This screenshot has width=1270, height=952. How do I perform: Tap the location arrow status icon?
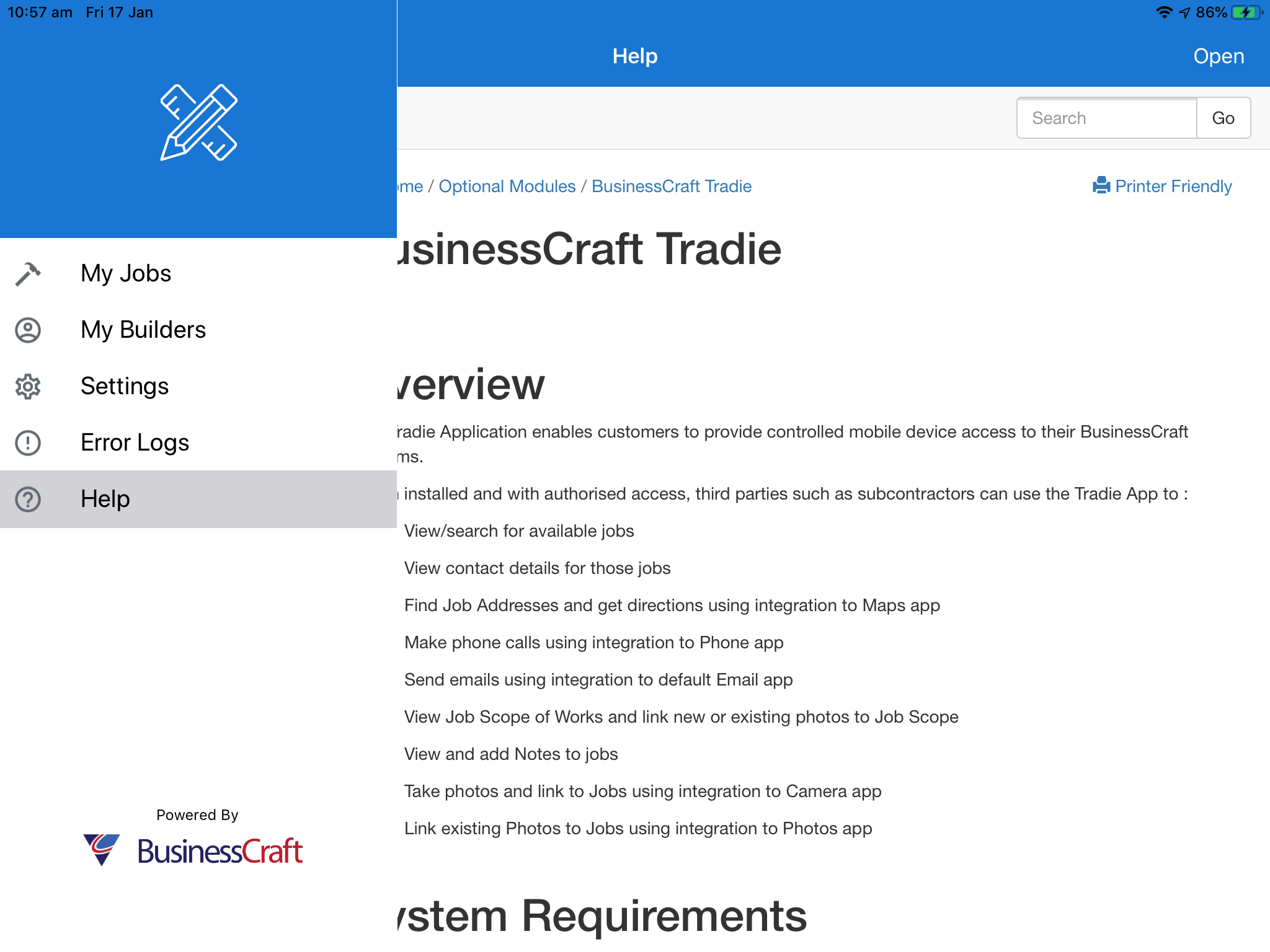tap(1184, 12)
